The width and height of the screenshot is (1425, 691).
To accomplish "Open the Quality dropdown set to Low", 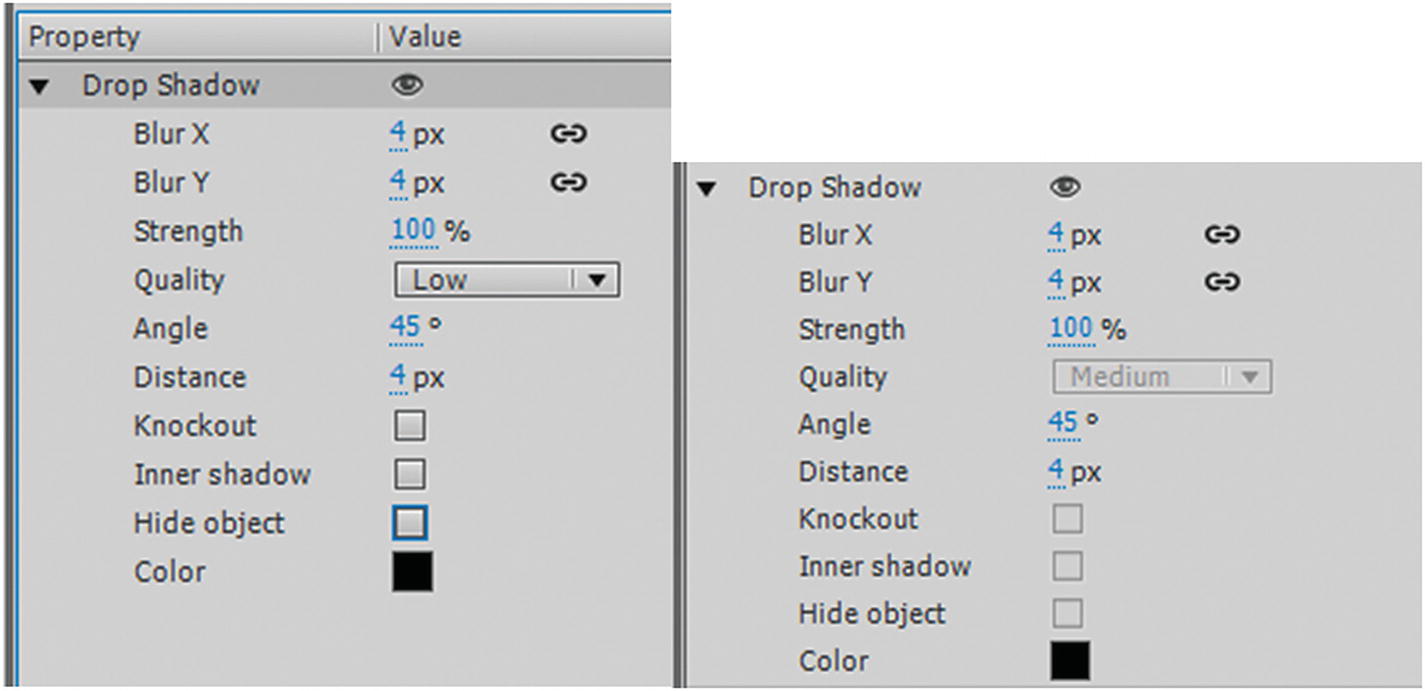I will [x=507, y=280].
